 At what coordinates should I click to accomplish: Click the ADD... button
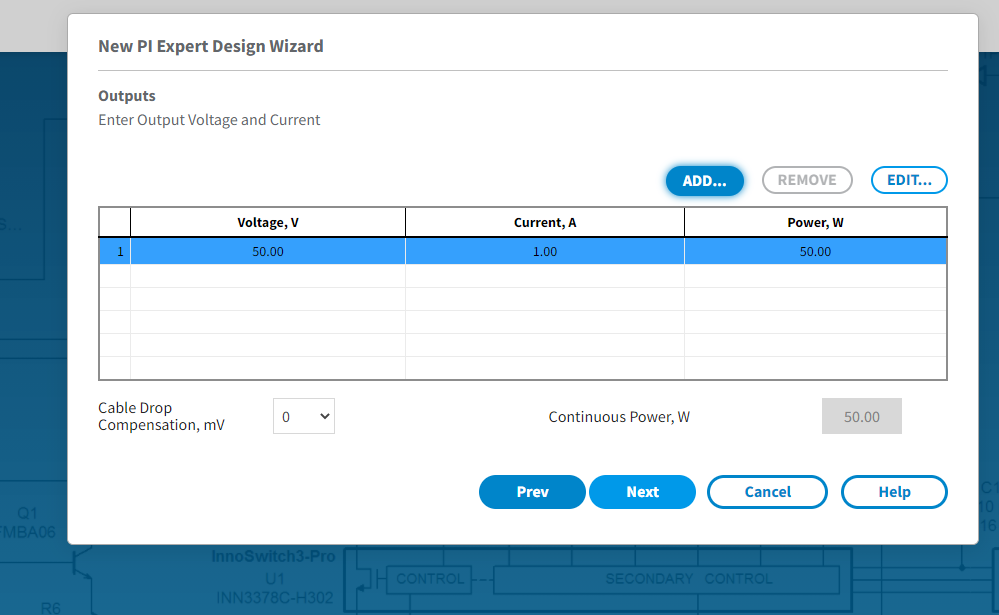click(x=704, y=180)
